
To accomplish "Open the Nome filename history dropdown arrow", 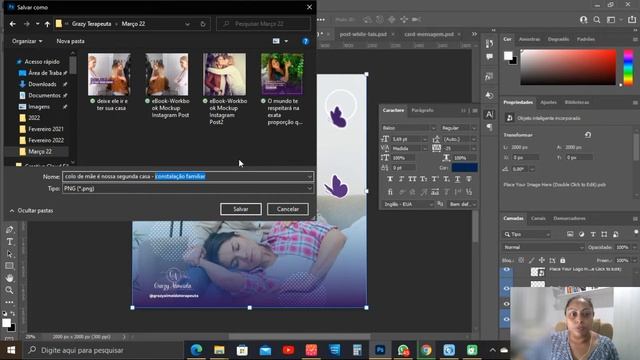I will tap(309, 176).
